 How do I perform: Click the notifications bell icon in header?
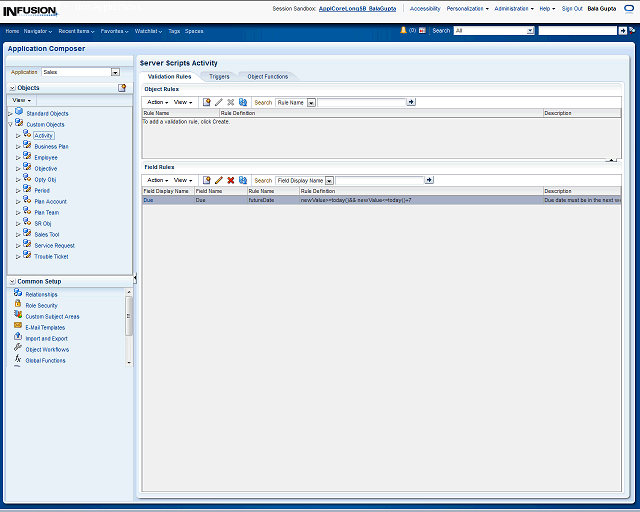pyautogui.click(x=403, y=31)
